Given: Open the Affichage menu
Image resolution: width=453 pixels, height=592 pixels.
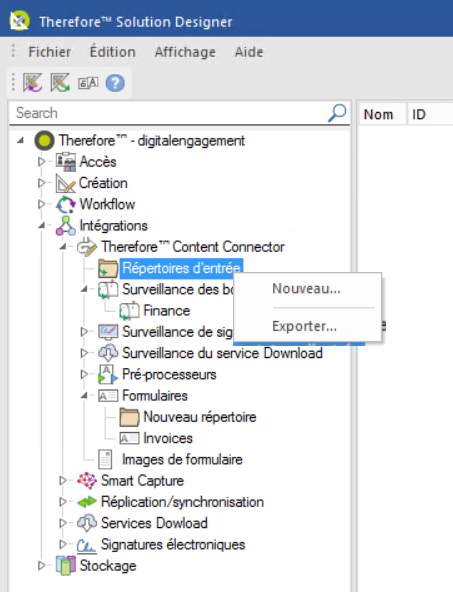Looking at the screenshot, I should (x=185, y=52).
